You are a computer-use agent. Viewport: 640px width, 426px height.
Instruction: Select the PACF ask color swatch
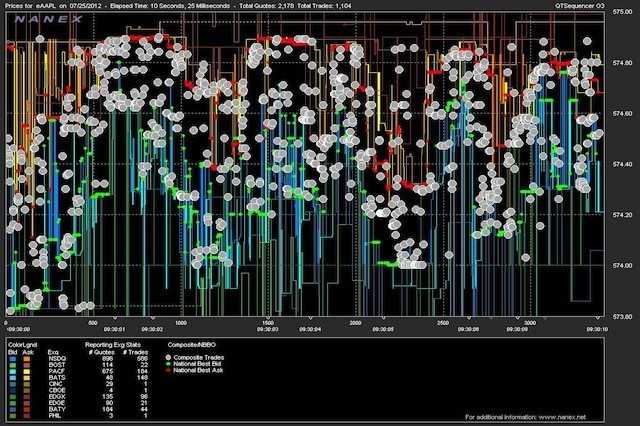(x=27, y=372)
